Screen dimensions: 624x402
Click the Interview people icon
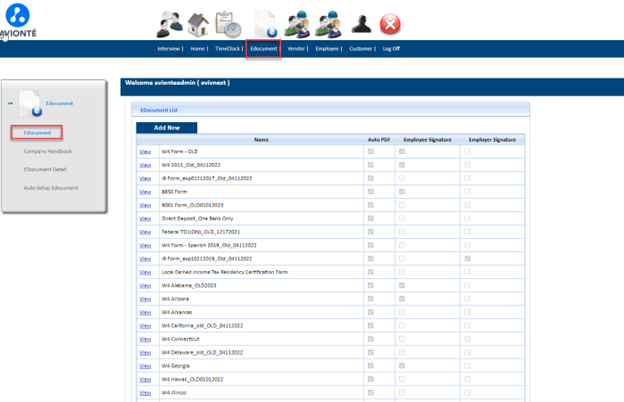click(171, 22)
